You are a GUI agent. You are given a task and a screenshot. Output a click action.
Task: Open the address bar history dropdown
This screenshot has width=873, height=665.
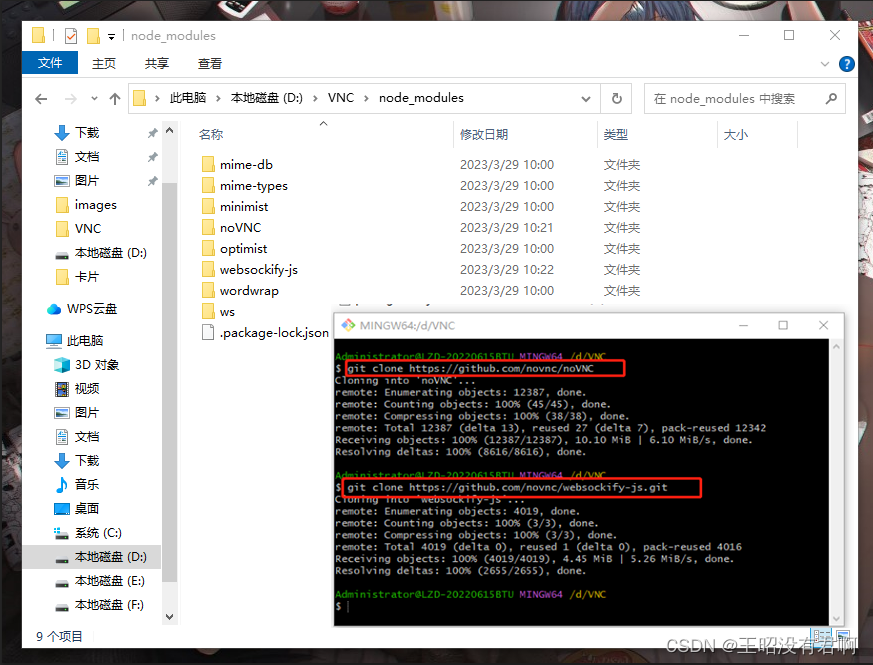coord(586,99)
